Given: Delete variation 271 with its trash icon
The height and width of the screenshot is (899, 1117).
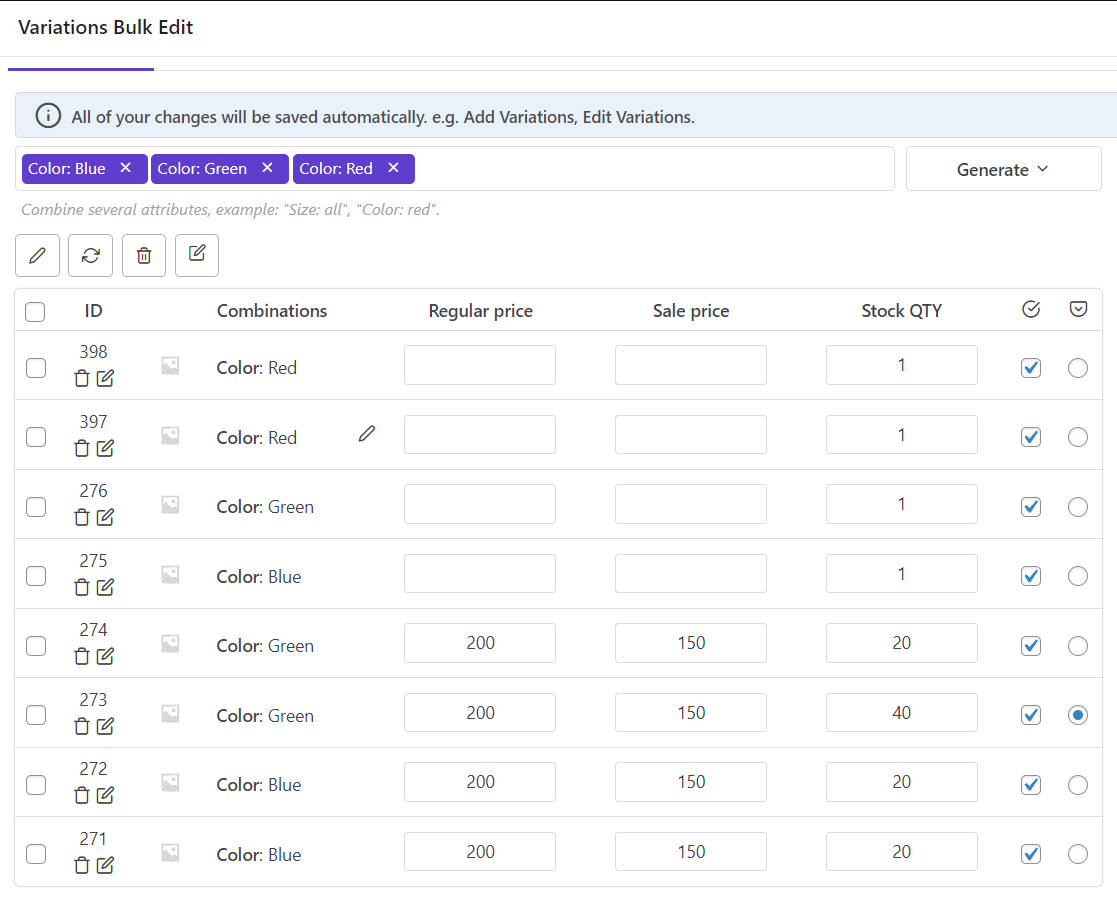Looking at the screenshot, I should [82, 865].
